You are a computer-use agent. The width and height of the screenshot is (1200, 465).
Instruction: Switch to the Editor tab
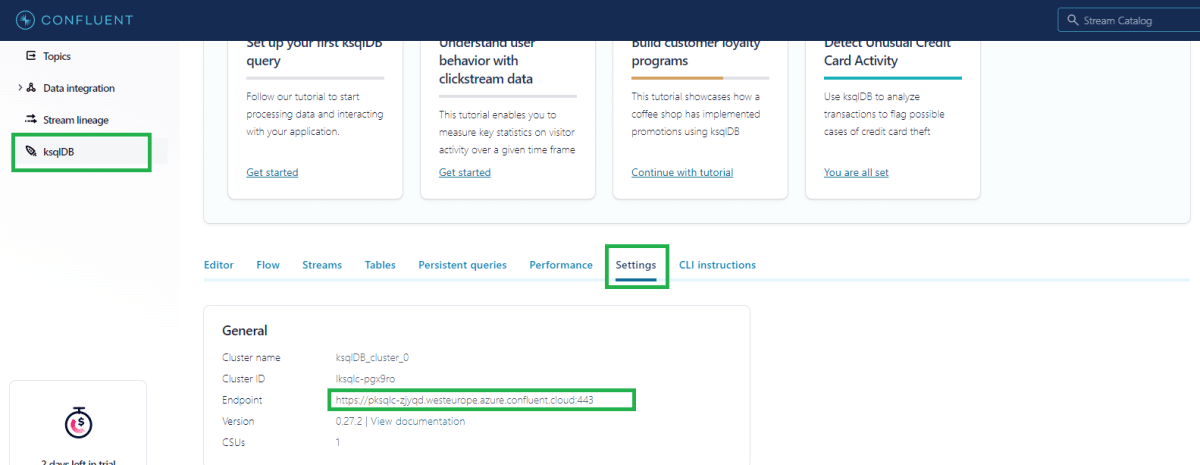click(219, 265)
